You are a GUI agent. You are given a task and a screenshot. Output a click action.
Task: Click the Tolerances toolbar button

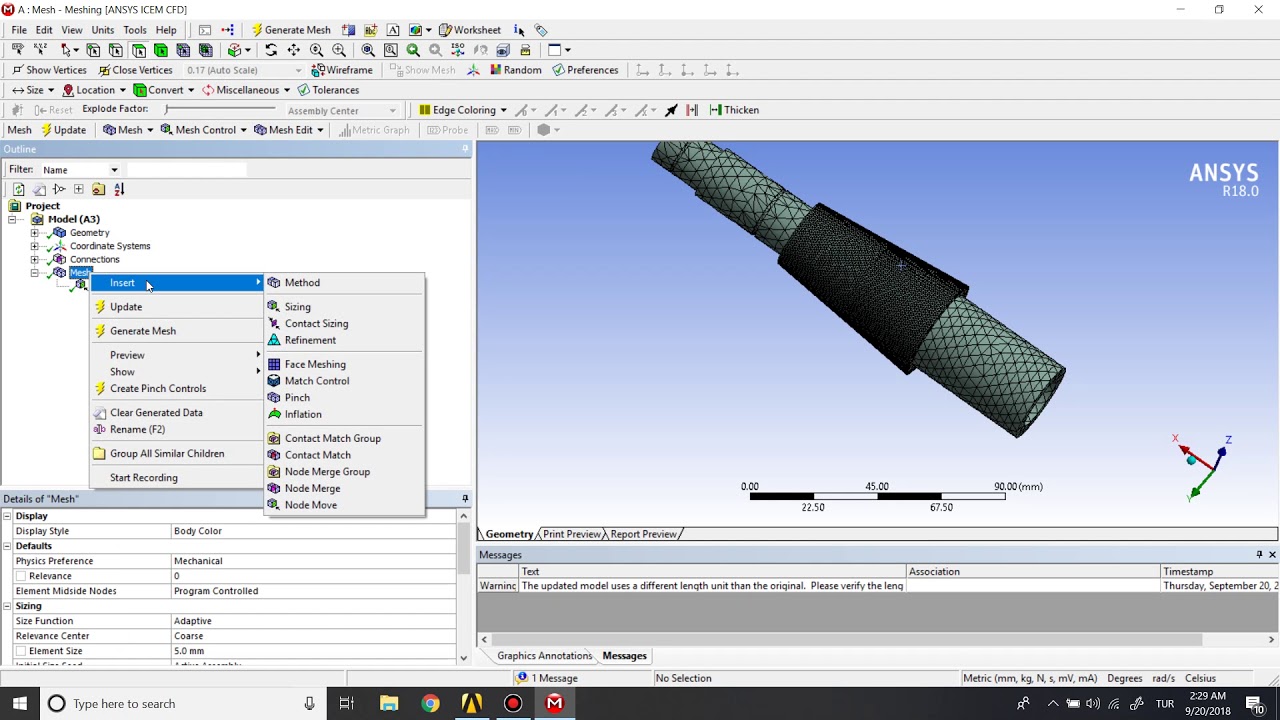[x=328, y=90]
